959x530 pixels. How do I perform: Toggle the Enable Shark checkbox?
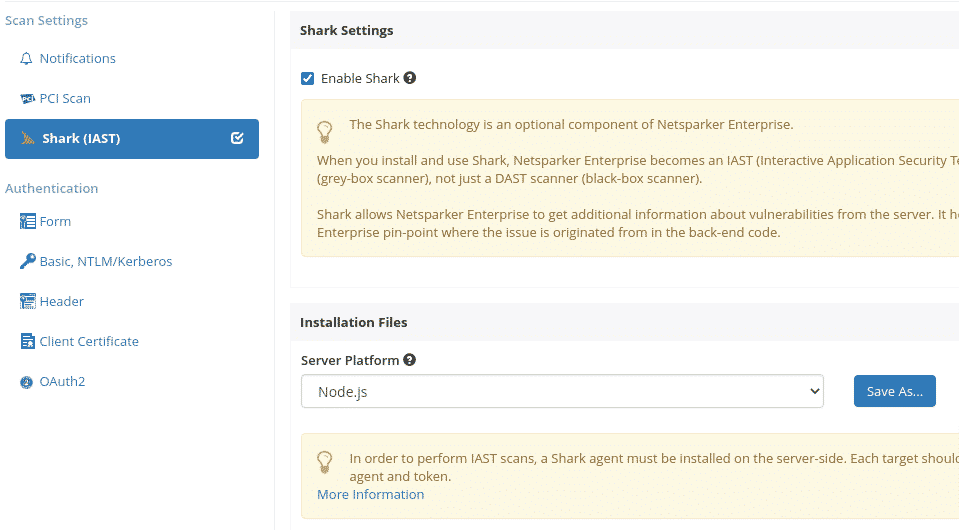pyautogui.click(x=308, y=78)
